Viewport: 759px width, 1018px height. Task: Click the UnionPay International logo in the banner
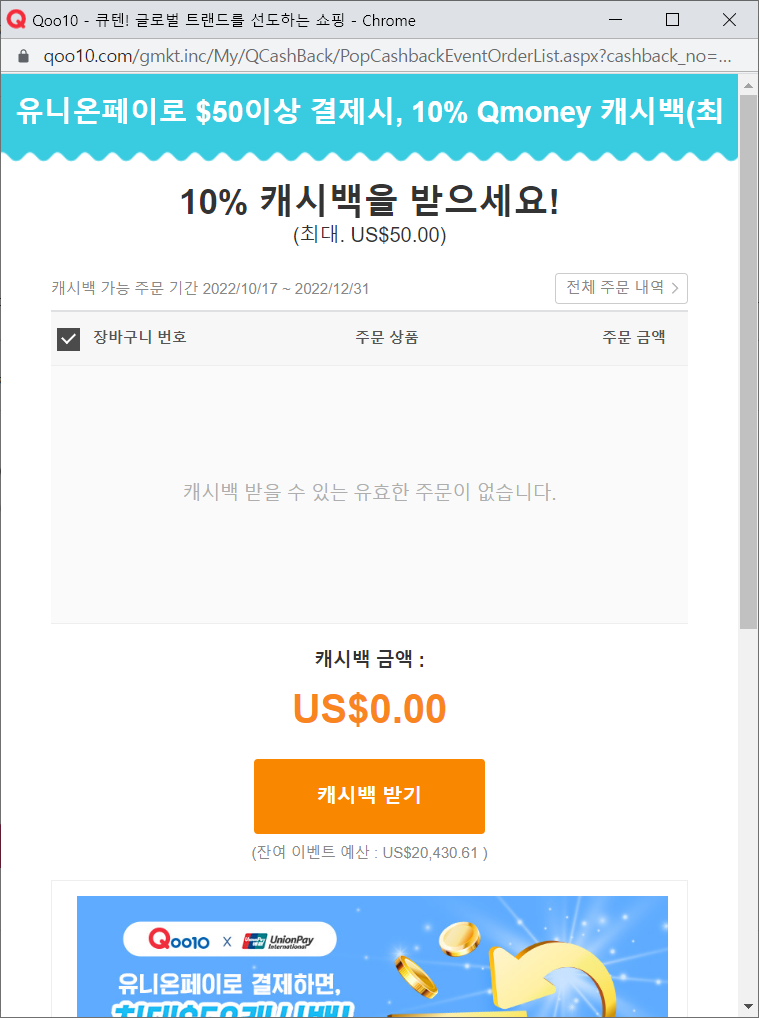tap(278, 941)
